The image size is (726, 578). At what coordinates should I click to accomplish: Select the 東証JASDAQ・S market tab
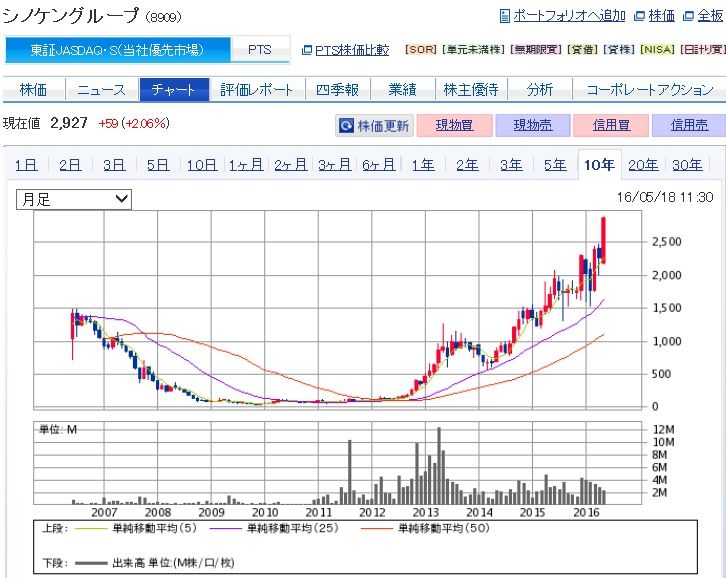pos(118,50)
